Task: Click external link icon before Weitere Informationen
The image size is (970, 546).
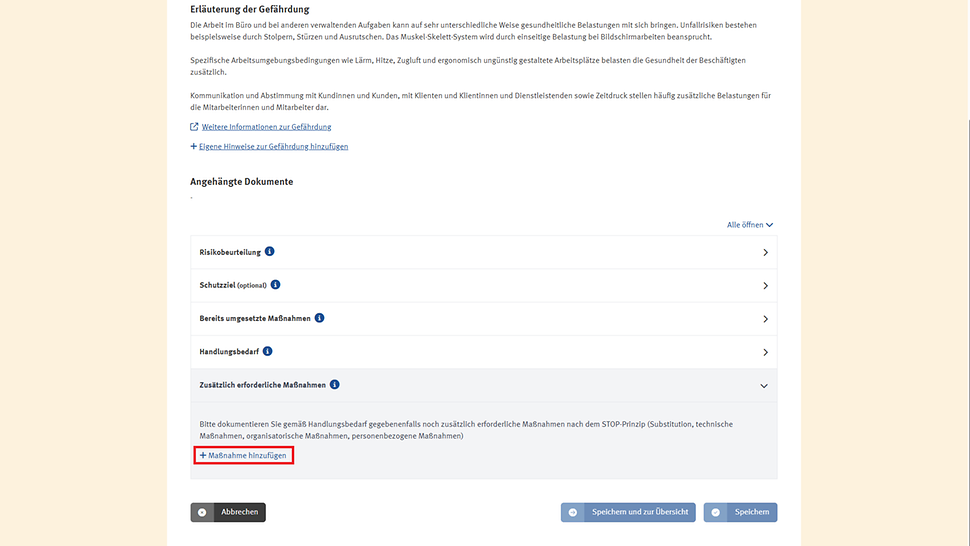Action: [x=194, y=127]
